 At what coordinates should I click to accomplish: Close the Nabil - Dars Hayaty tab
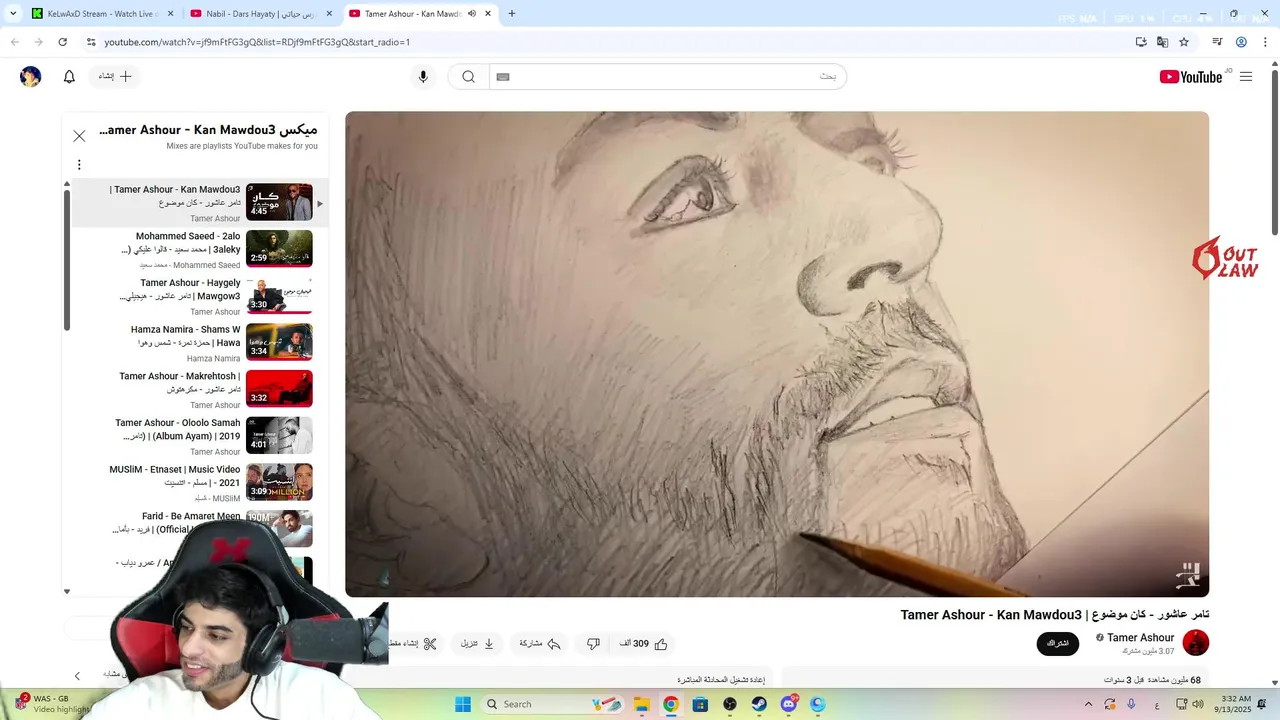point(329,14)
